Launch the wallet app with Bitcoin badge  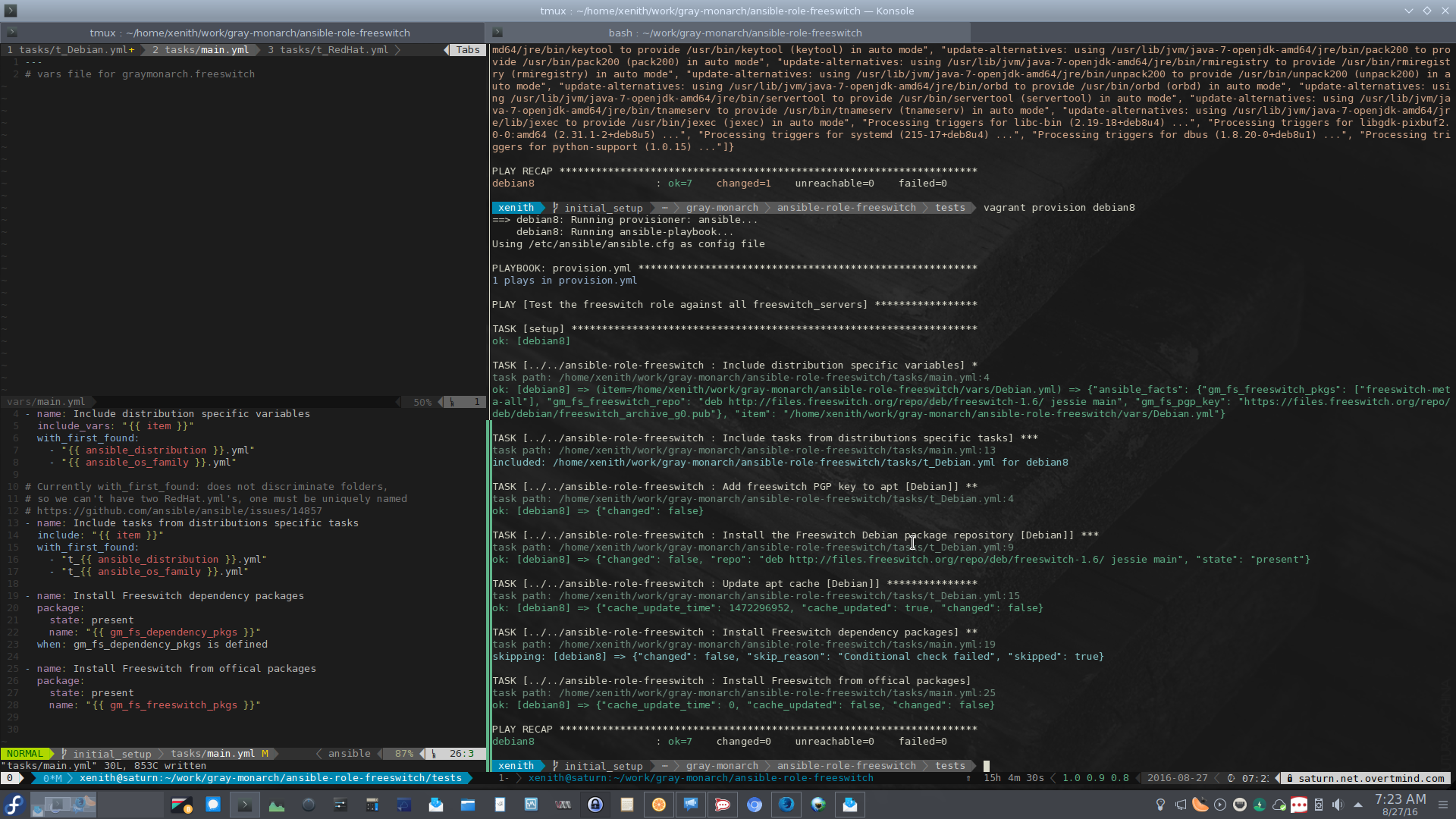coord(181,805)
